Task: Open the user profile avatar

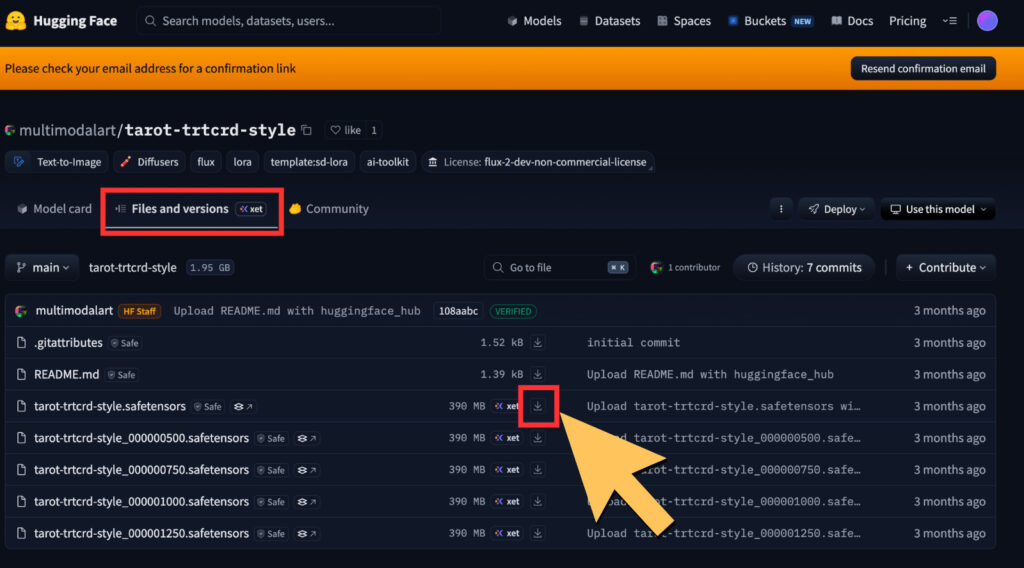Action: 987,21
